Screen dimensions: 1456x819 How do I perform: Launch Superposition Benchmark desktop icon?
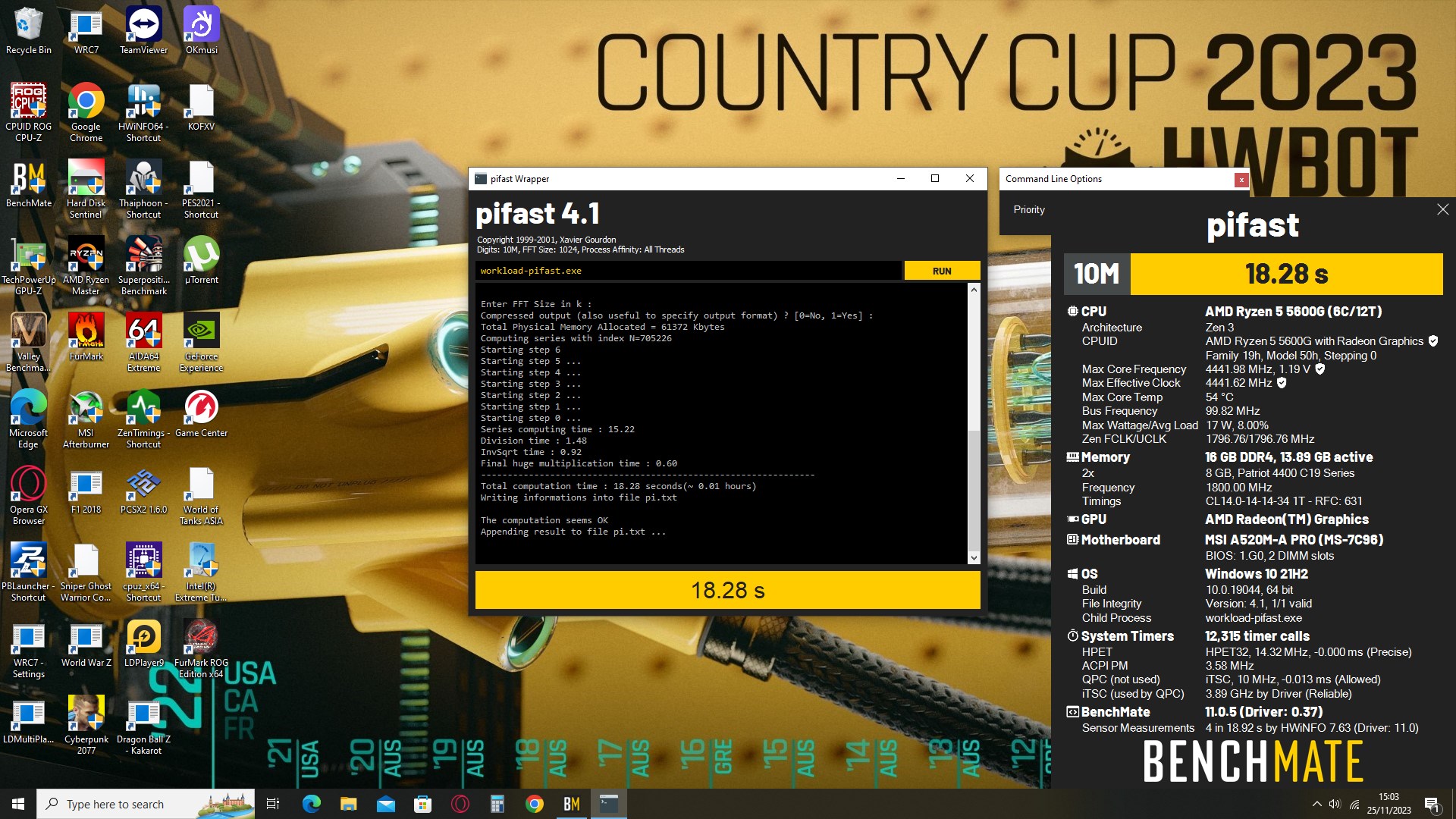(x=143, y=265)
